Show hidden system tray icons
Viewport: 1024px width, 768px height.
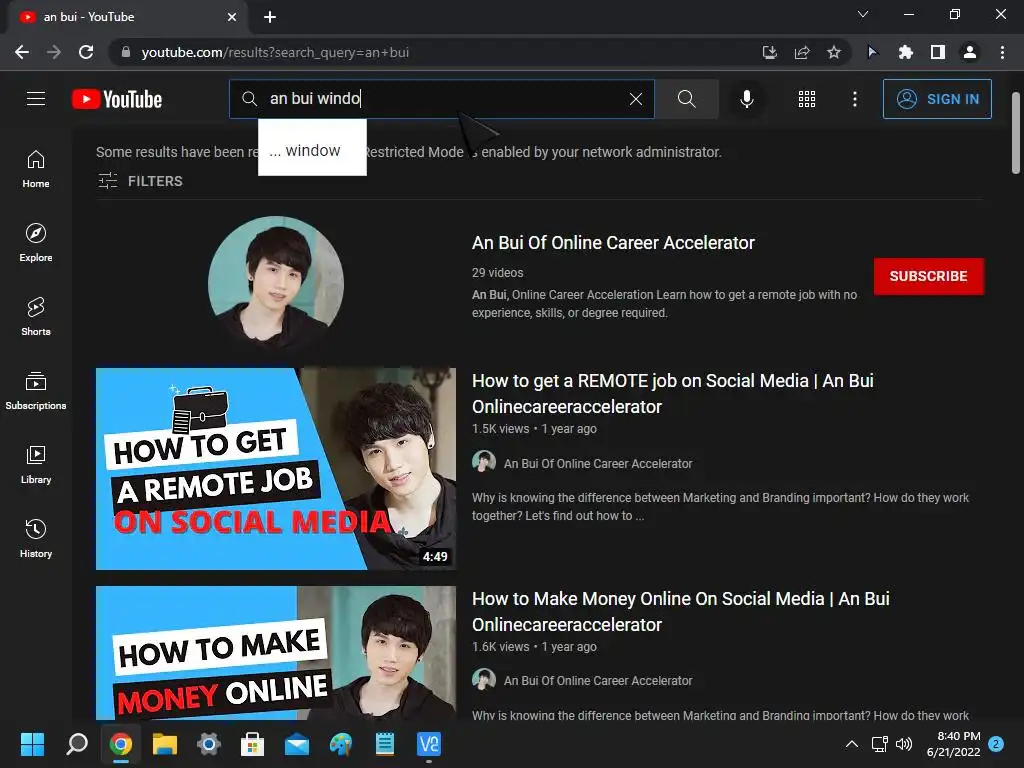tap(852, 744)
